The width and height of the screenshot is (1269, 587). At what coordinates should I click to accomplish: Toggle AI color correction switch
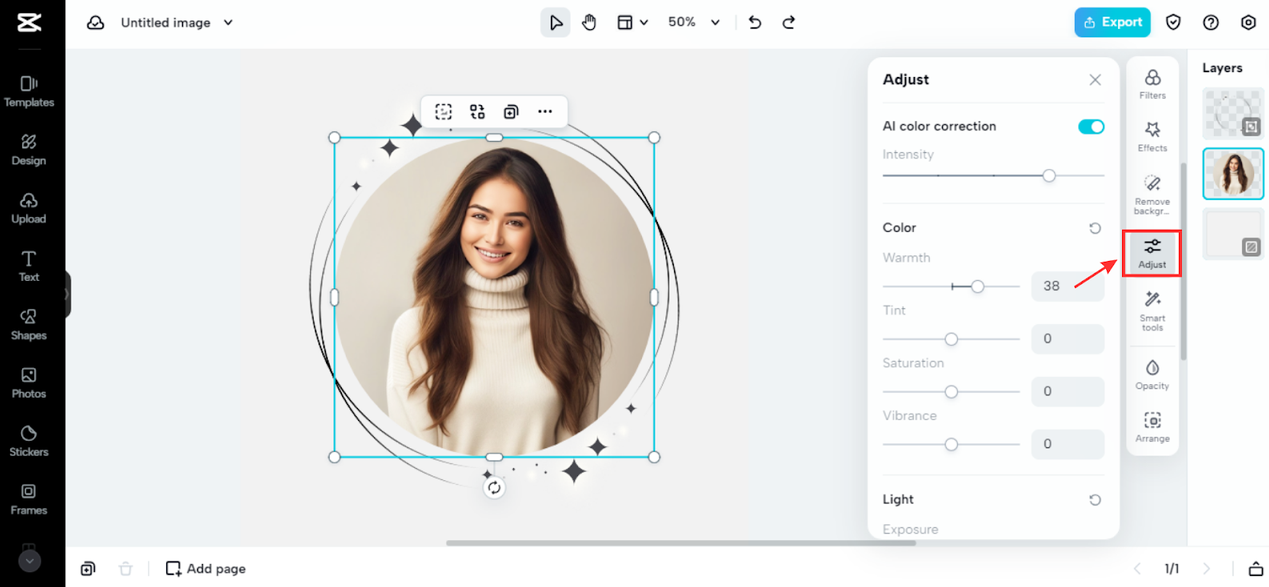(x=1091, y=127)
